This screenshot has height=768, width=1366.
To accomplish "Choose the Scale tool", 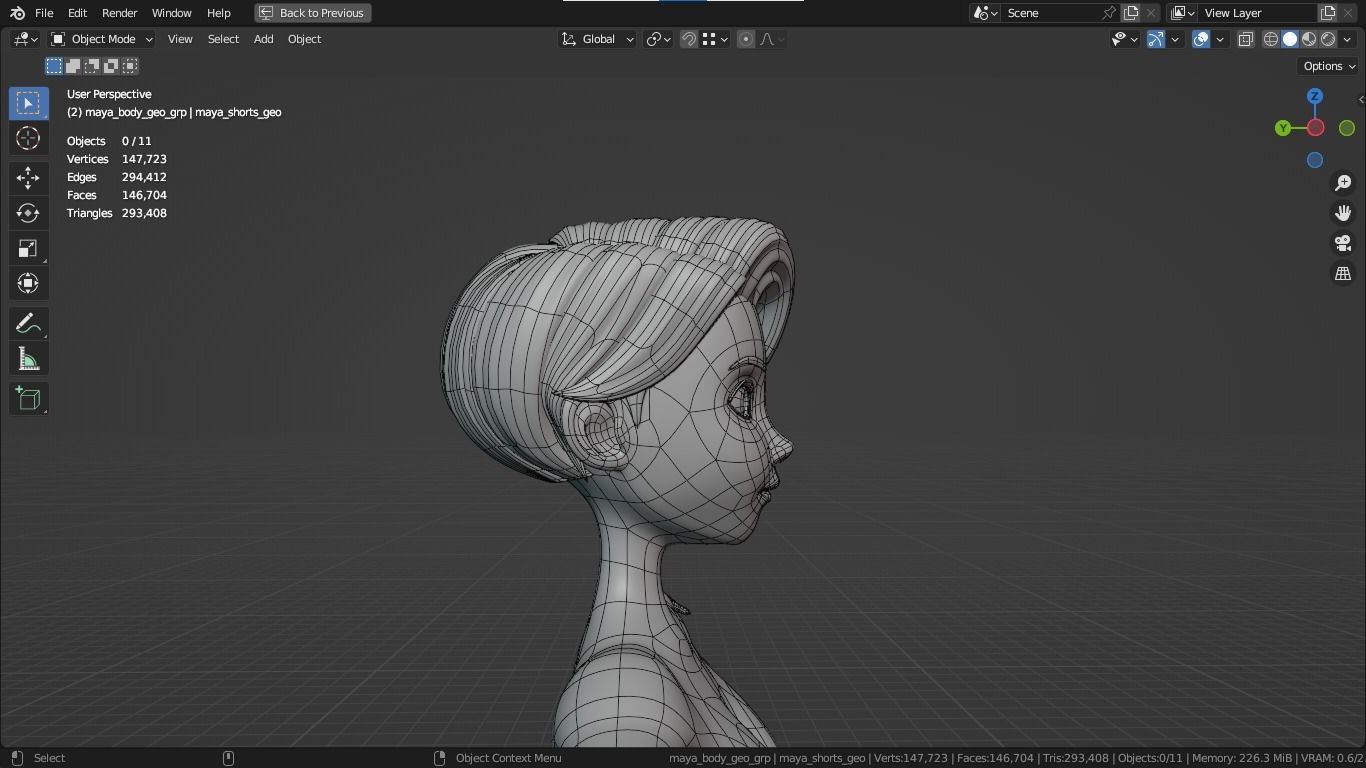I will click(x=28, y=248).
